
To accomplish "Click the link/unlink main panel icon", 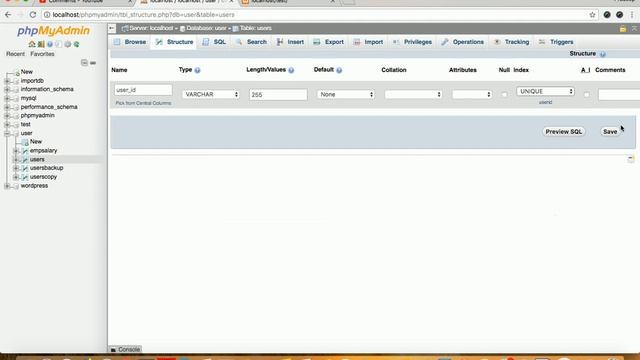I will tap(93, 63).
